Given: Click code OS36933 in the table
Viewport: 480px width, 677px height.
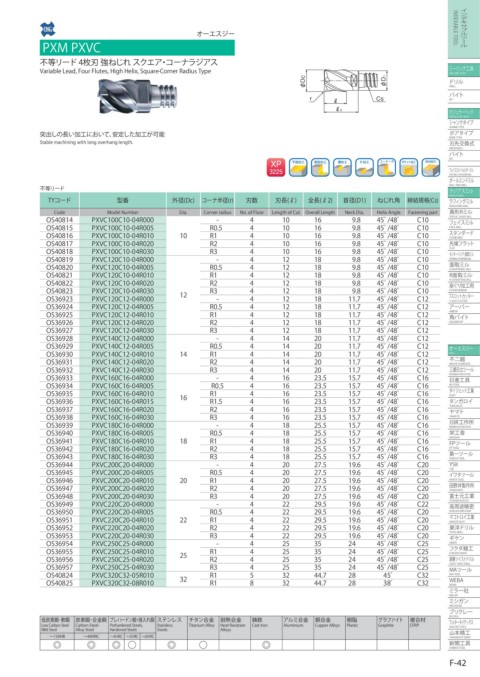Looking at the screenshot, I should [60, 378].
